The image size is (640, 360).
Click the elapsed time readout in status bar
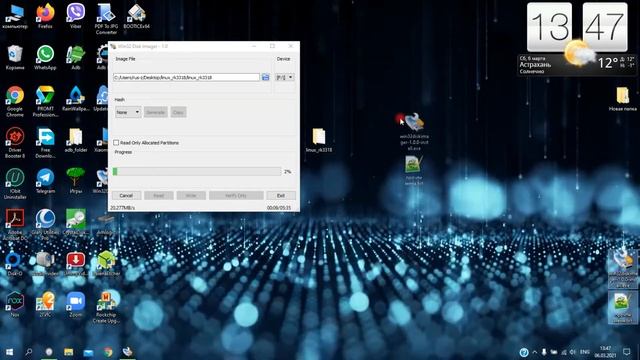click(279, 208)
